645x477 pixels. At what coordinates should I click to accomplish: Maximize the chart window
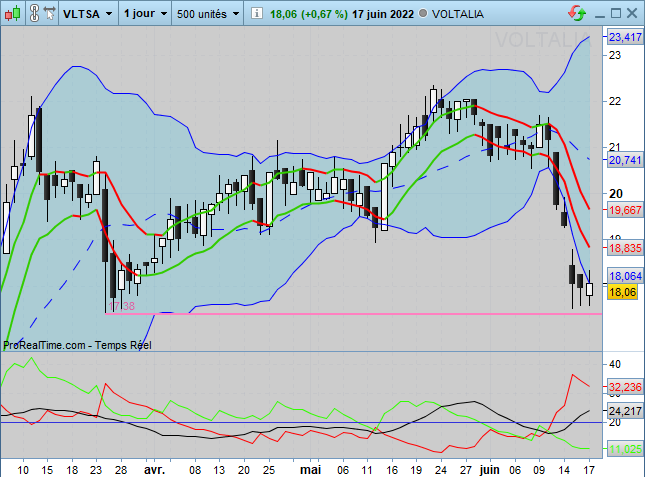click(615, 14)
